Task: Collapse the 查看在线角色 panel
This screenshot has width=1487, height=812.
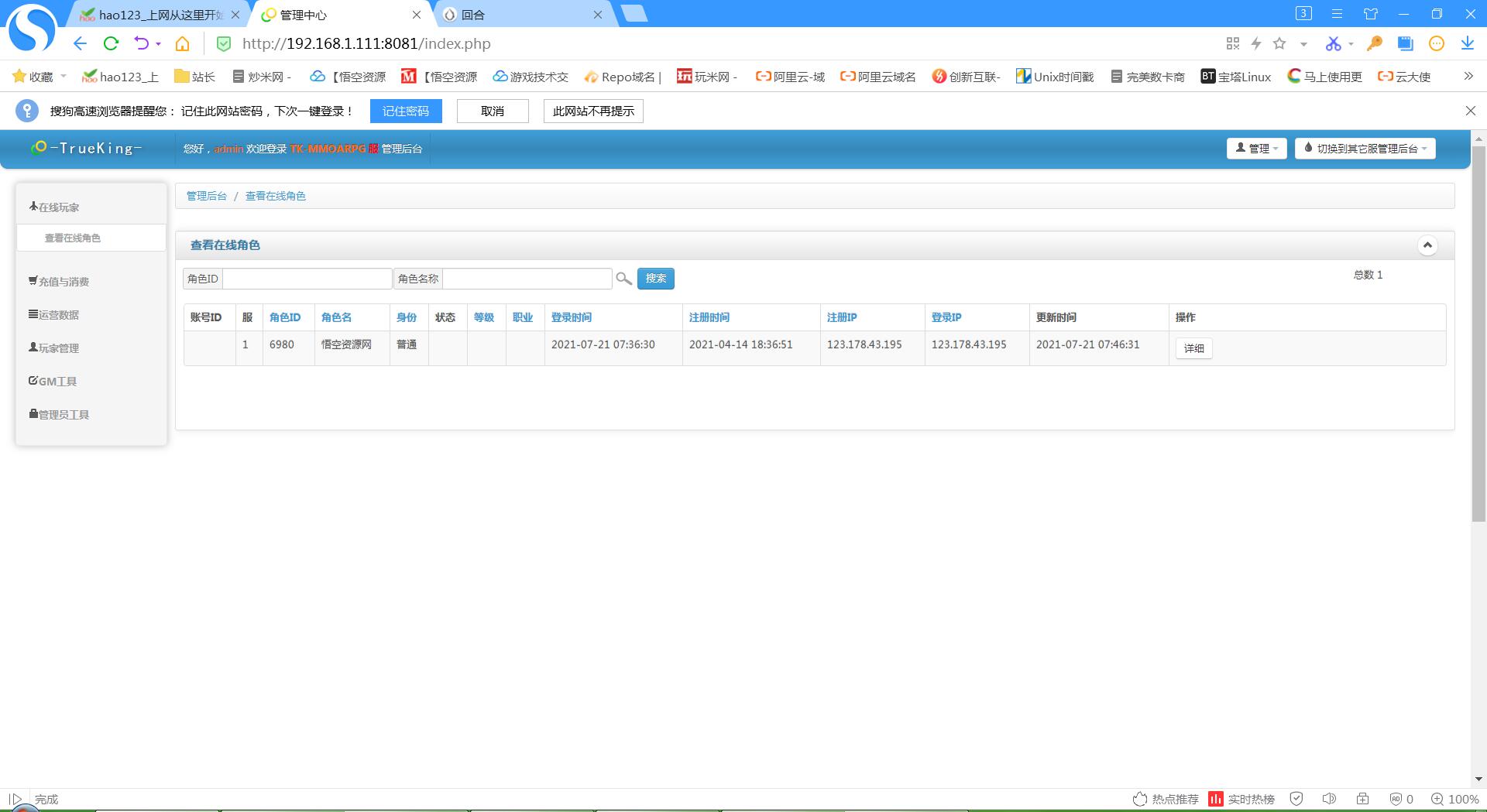Action: (x=1427, y=245)
